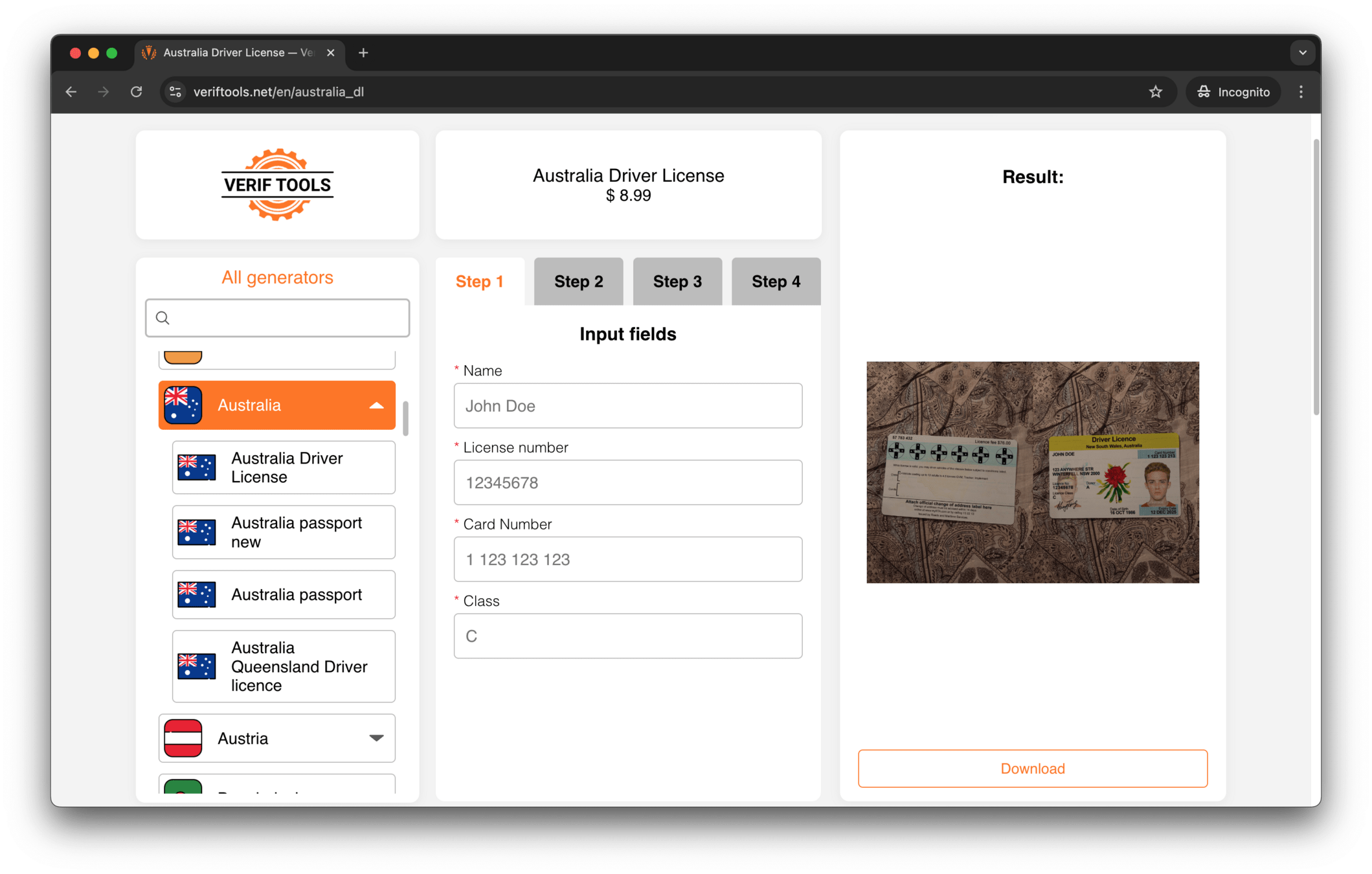The width and height of the screenshot is (1372, 874).
Task: Click the generator list scrollbar handle
Action: pos(405,419)
